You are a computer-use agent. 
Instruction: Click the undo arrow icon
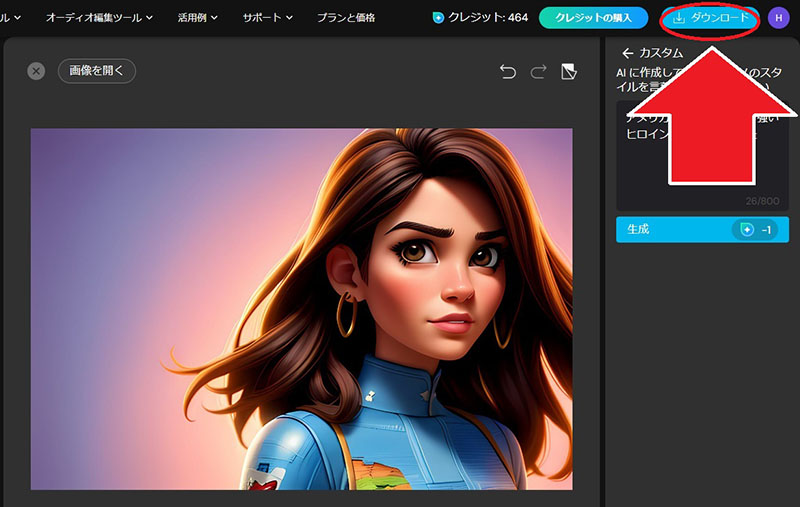point(508,71)
